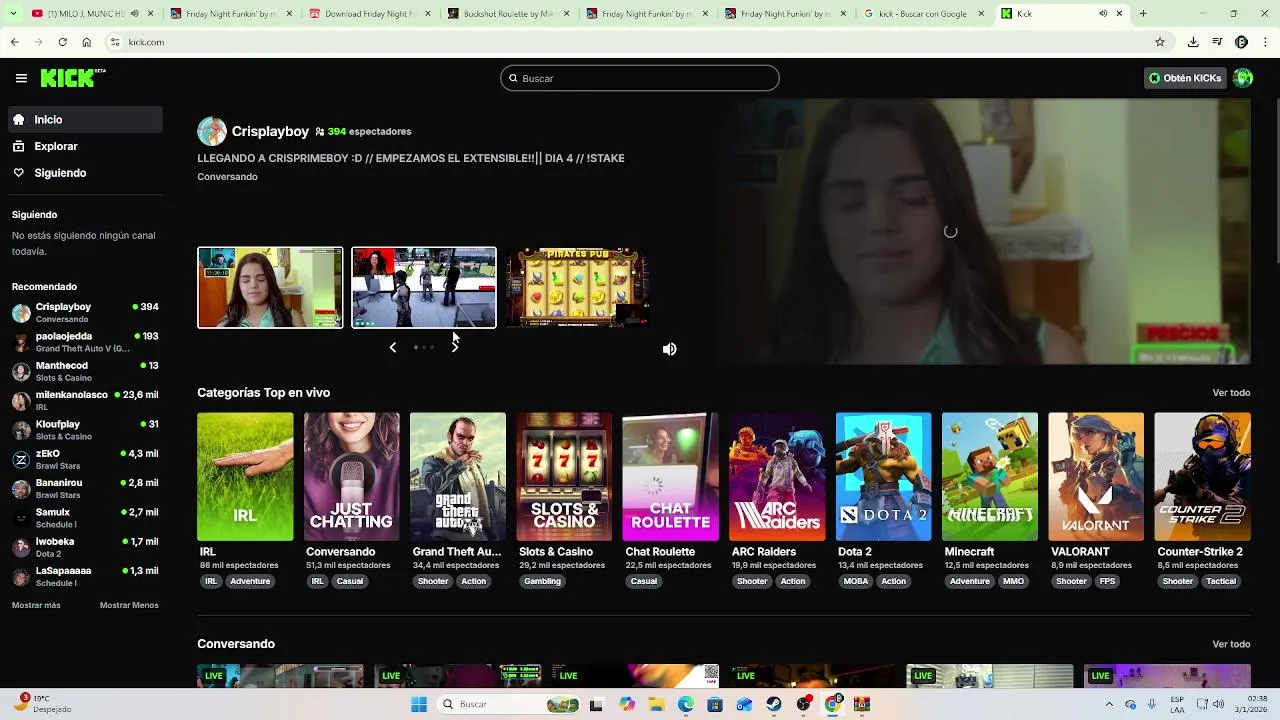1280x720 pixels.
Task: Expand list with Mostrar más
Action: [36, 605]
